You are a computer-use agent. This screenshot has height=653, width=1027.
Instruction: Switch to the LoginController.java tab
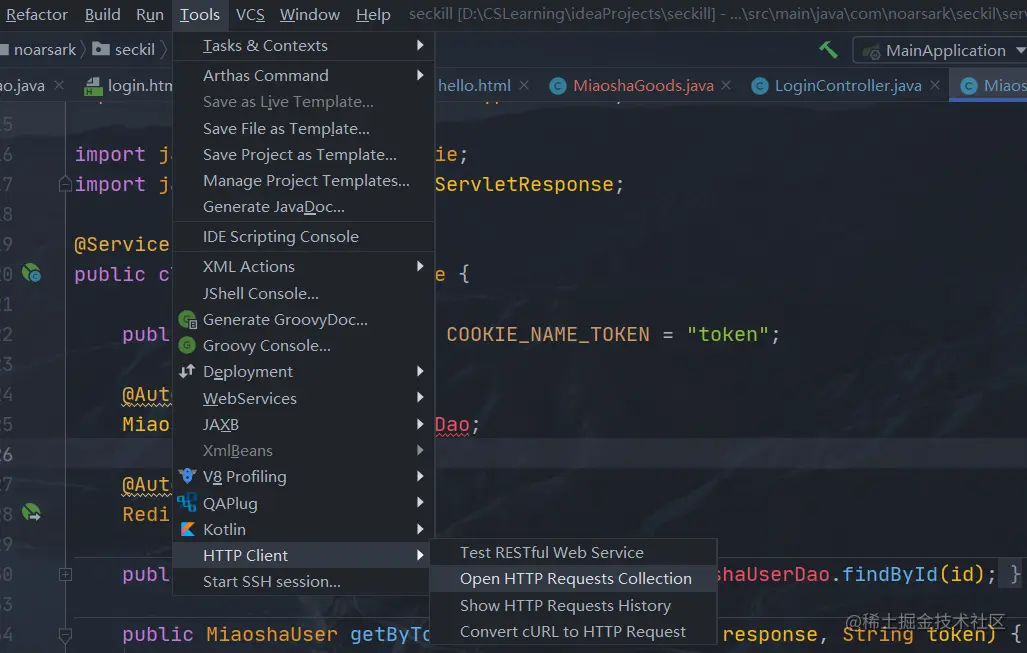click(848, 86)
